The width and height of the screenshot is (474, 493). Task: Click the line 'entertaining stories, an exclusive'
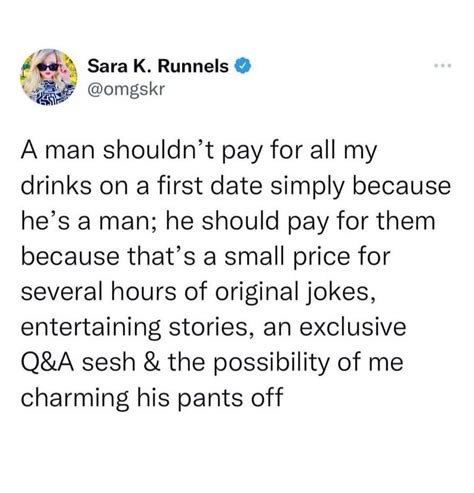(213, 328)
